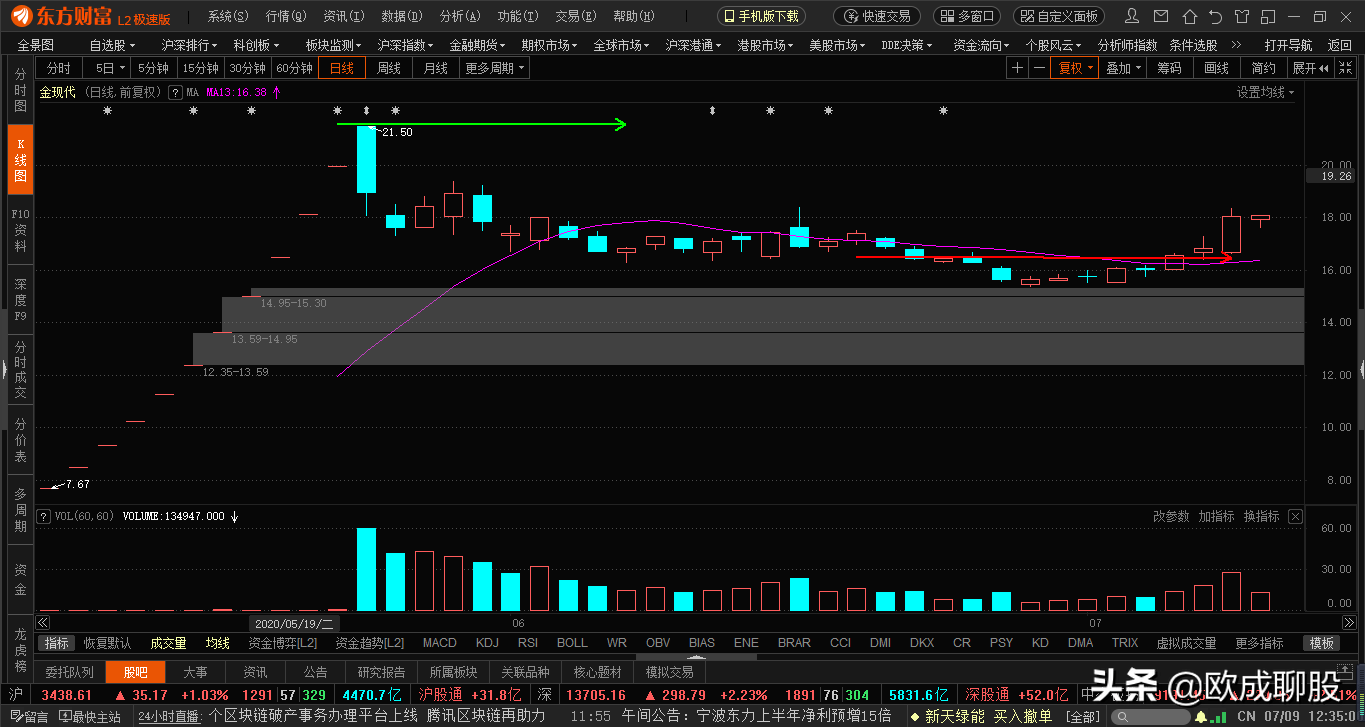
Task: Select the 资讯 bottom tab
Action: click(x=256, y=672)
